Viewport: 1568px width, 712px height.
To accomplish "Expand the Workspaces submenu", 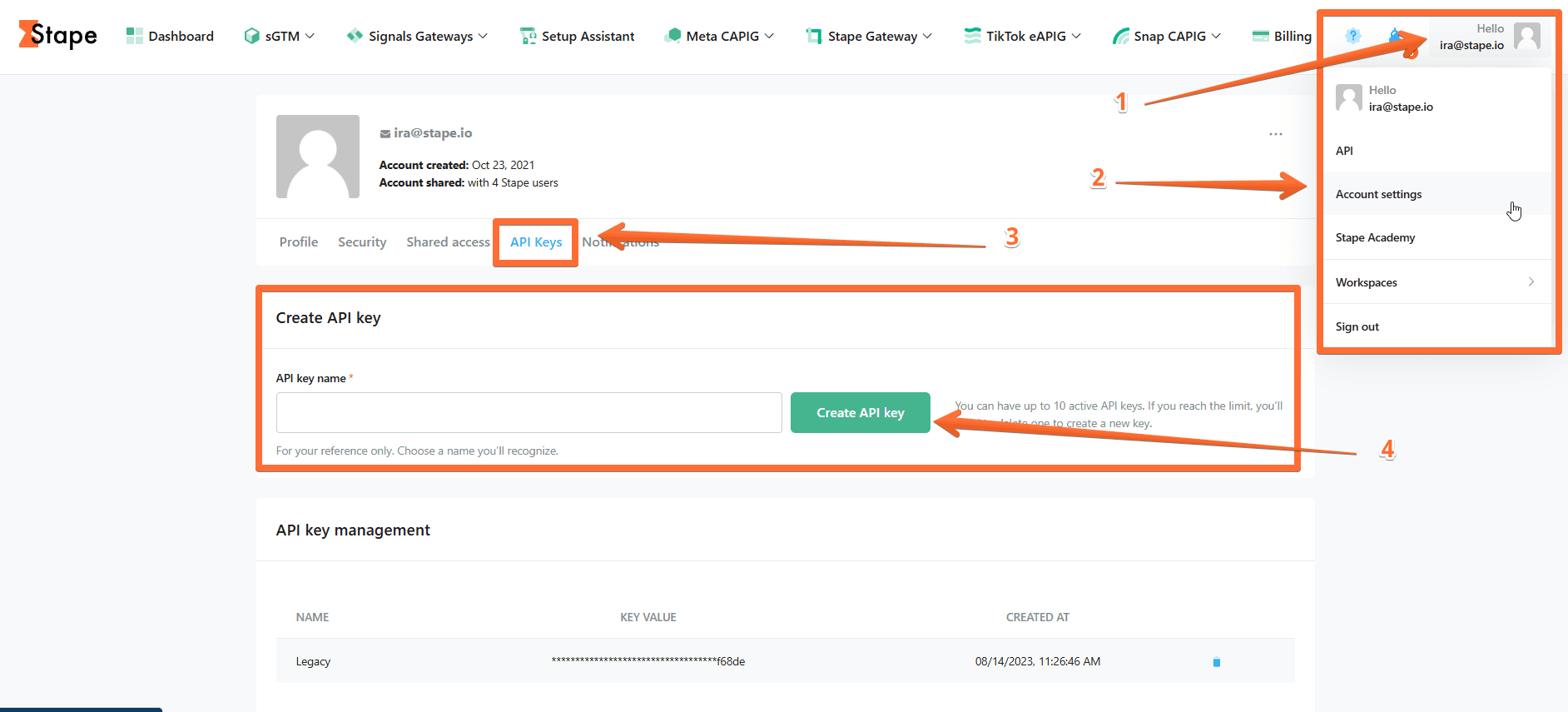I will (x=1436, y=282).
